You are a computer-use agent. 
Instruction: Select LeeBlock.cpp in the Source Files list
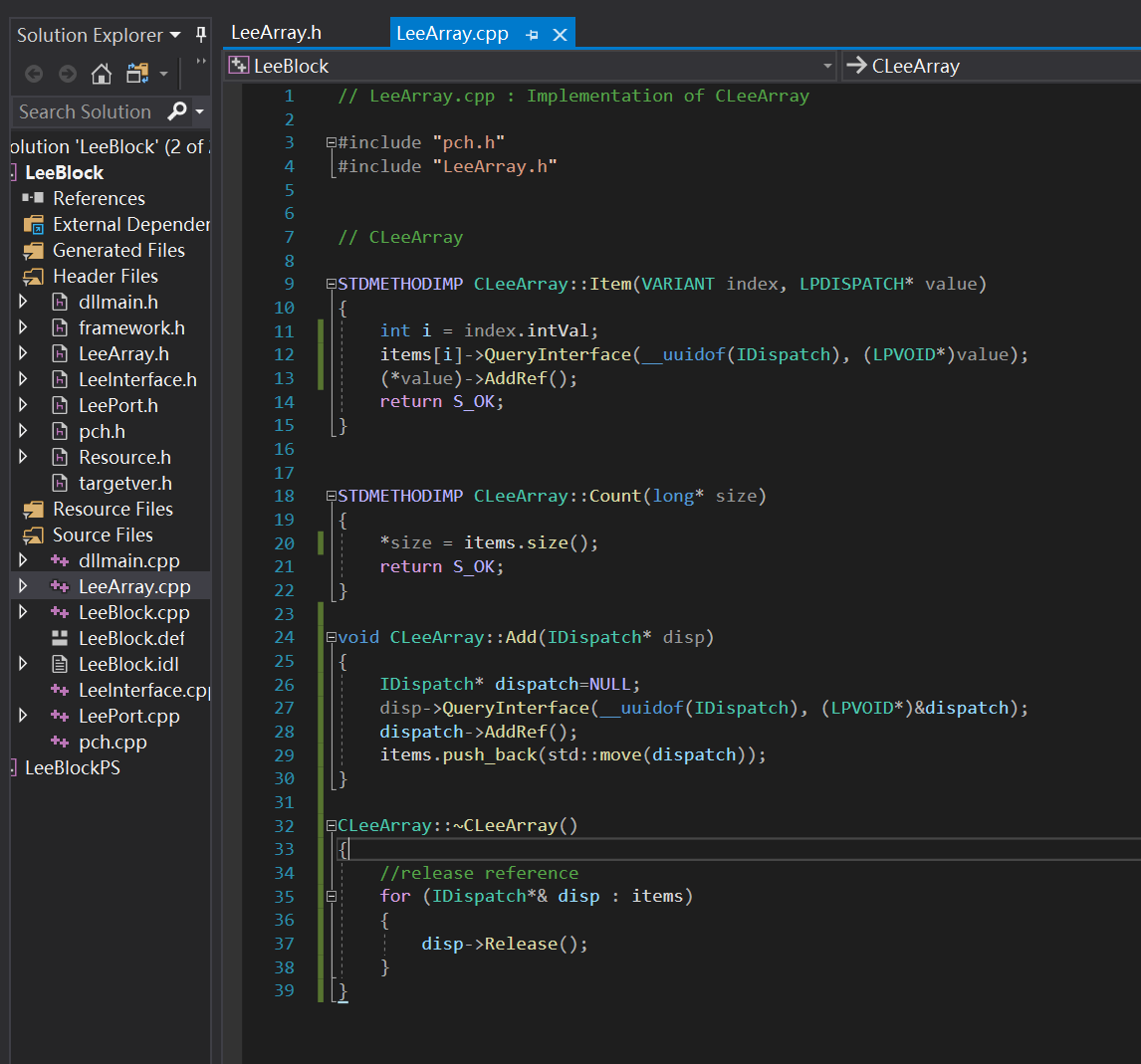133,612
